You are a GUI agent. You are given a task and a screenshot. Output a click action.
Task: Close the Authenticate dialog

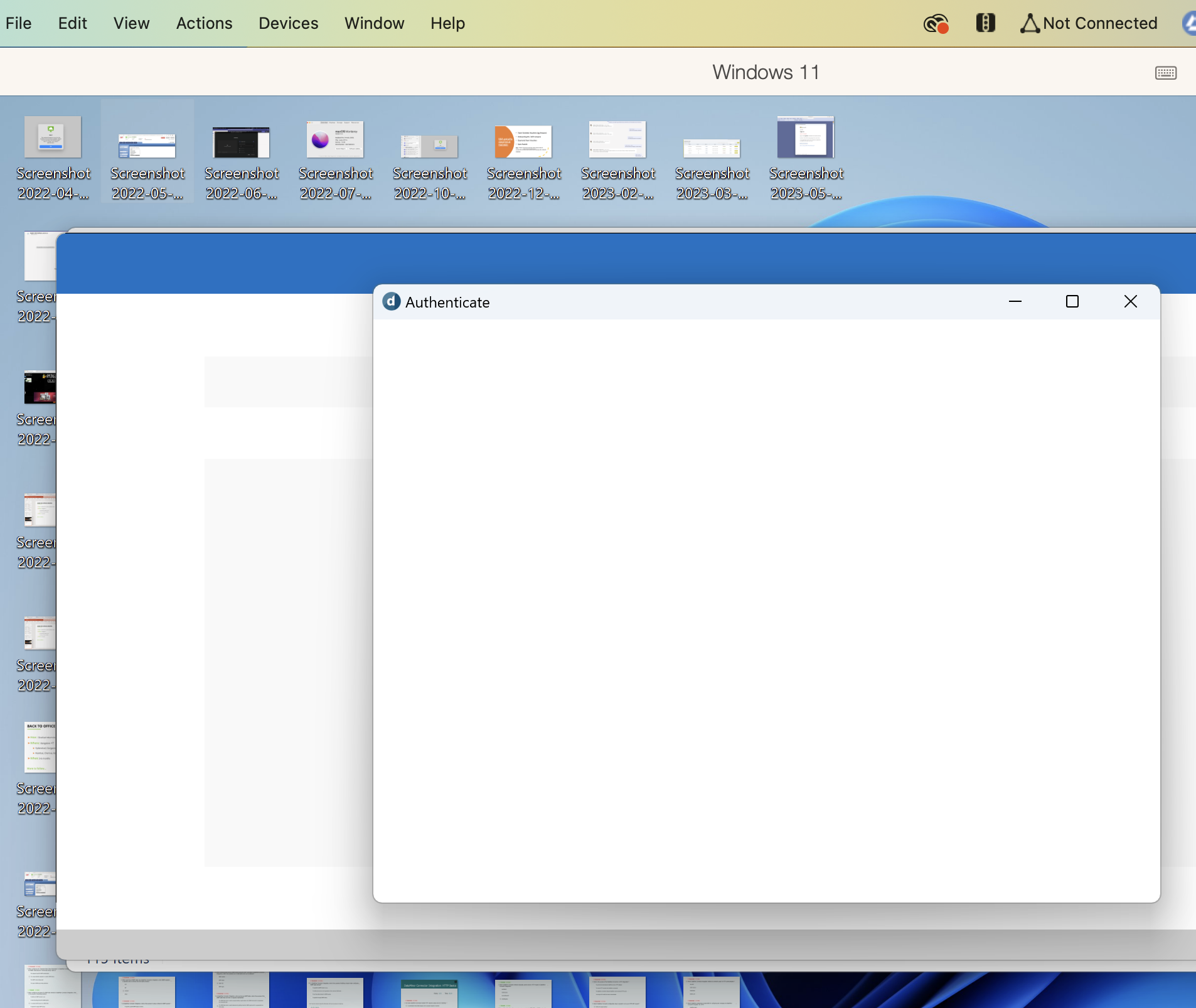tap(1131, 302)
